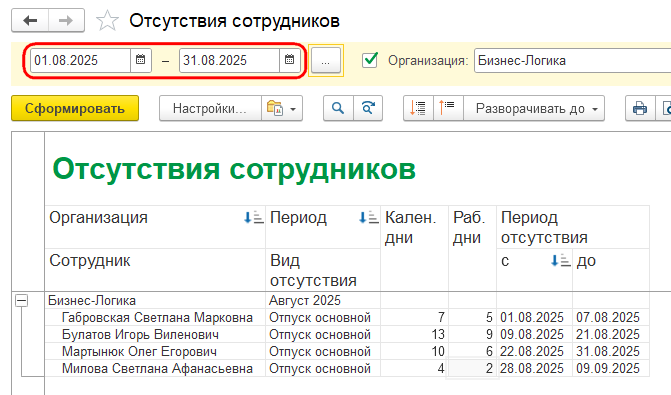Open period selection with ellipsis button

pyautogui.click(x=325, y=60)
